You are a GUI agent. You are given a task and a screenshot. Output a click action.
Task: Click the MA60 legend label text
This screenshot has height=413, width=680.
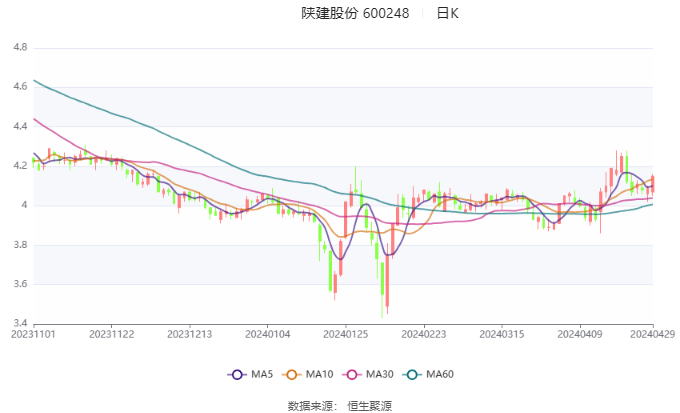[x=440, y=374]
